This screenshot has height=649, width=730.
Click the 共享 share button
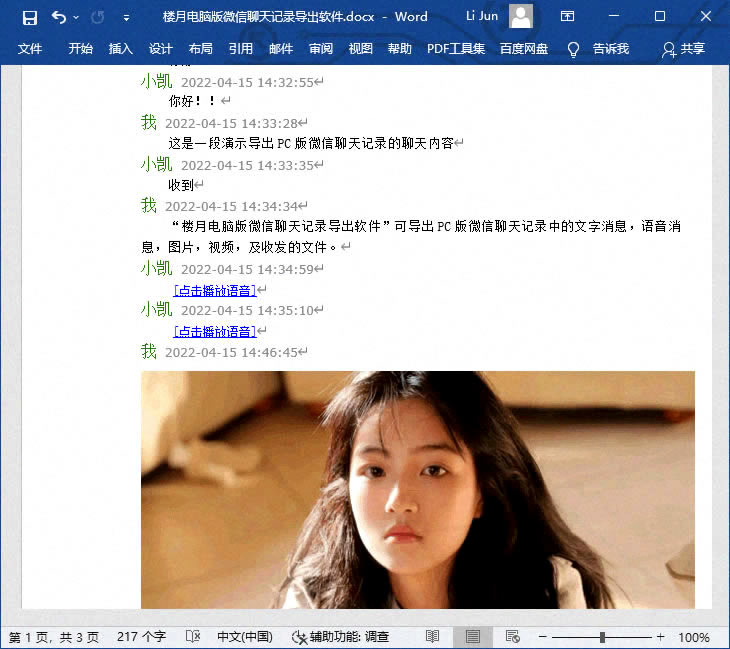tap(683, 49)
